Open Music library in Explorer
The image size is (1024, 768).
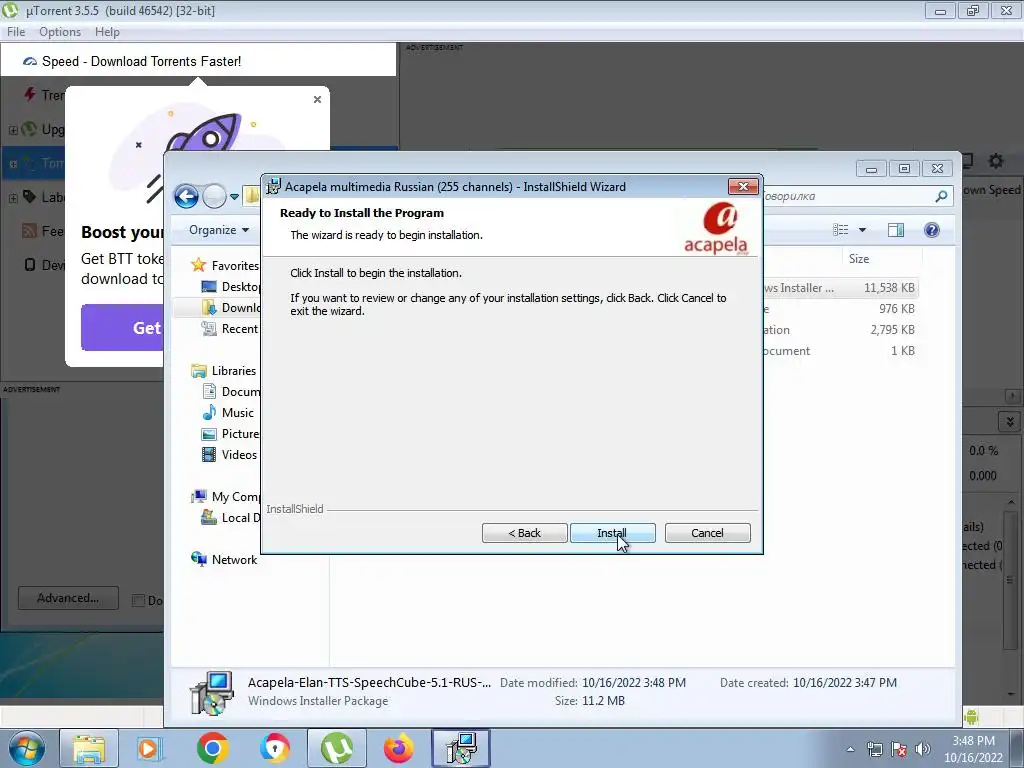(228, 413)
